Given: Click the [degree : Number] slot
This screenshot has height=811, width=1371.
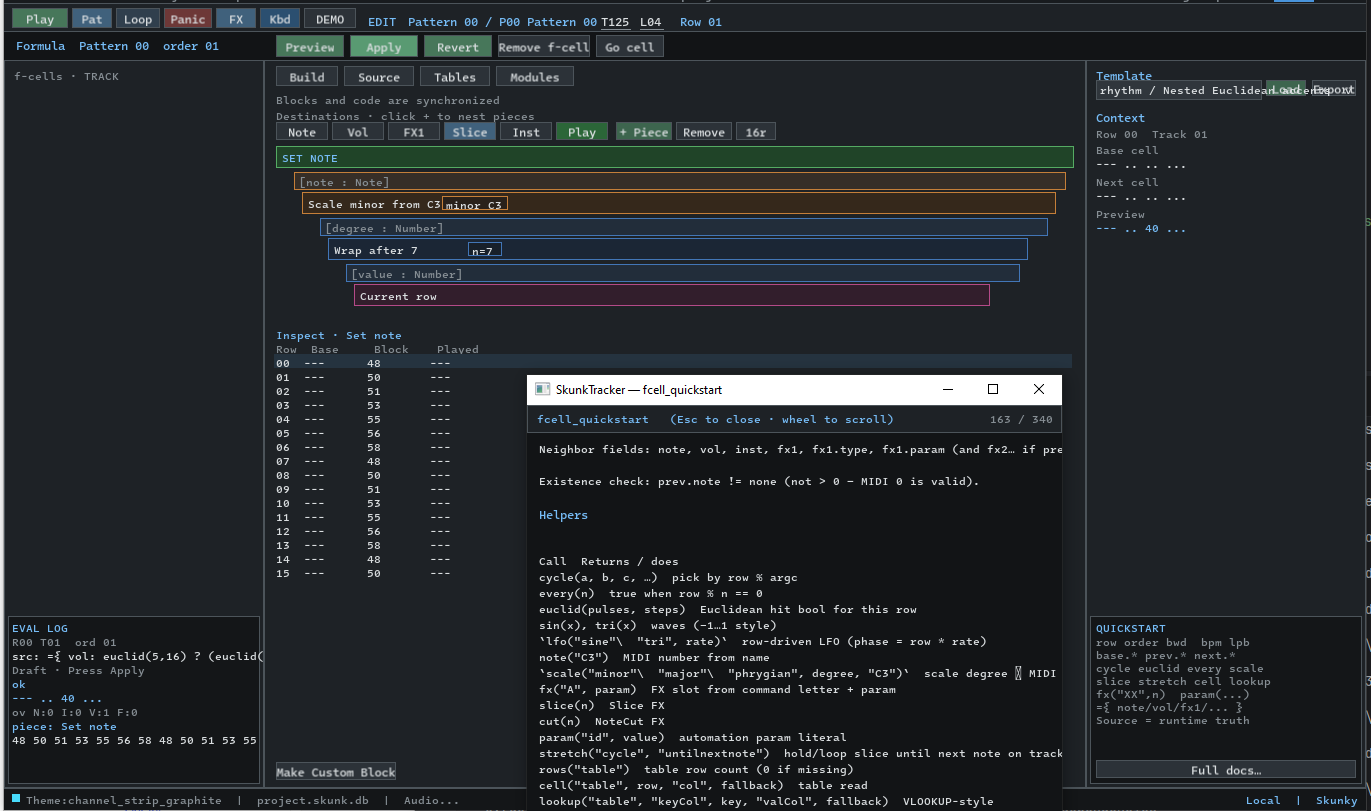Looking at the screenshot, I should (684, 228).
